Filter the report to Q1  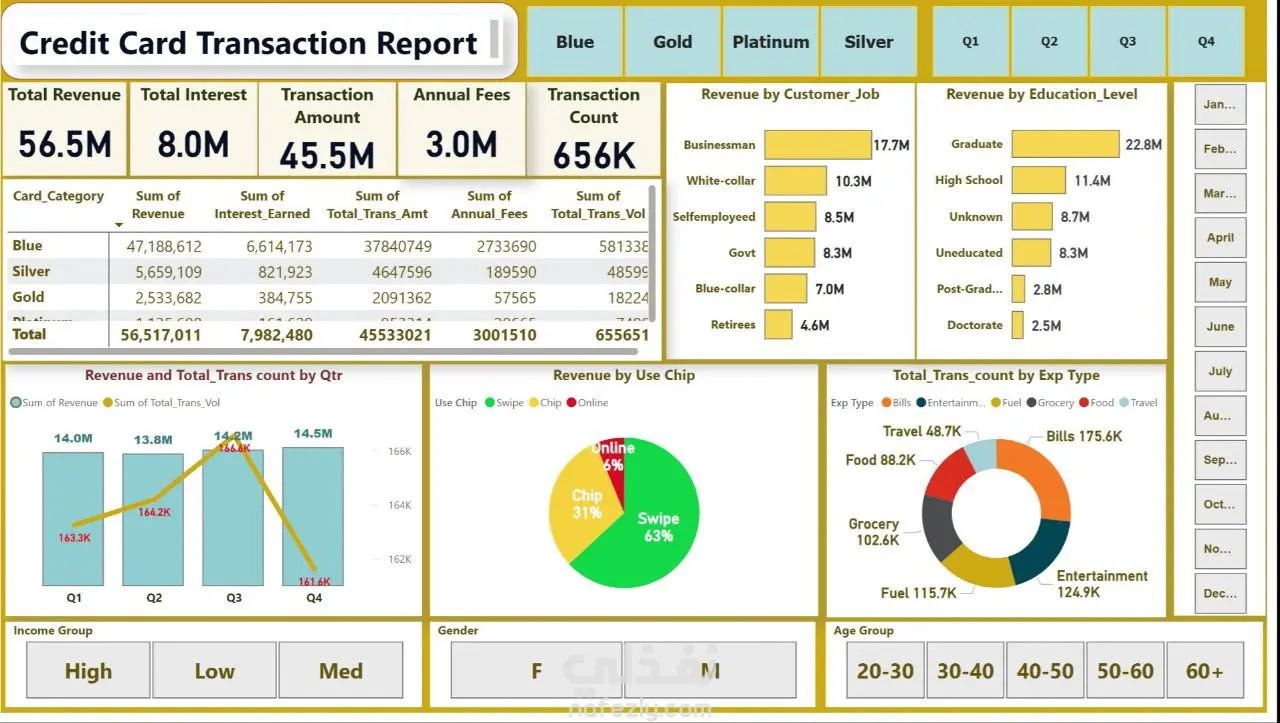971,42
